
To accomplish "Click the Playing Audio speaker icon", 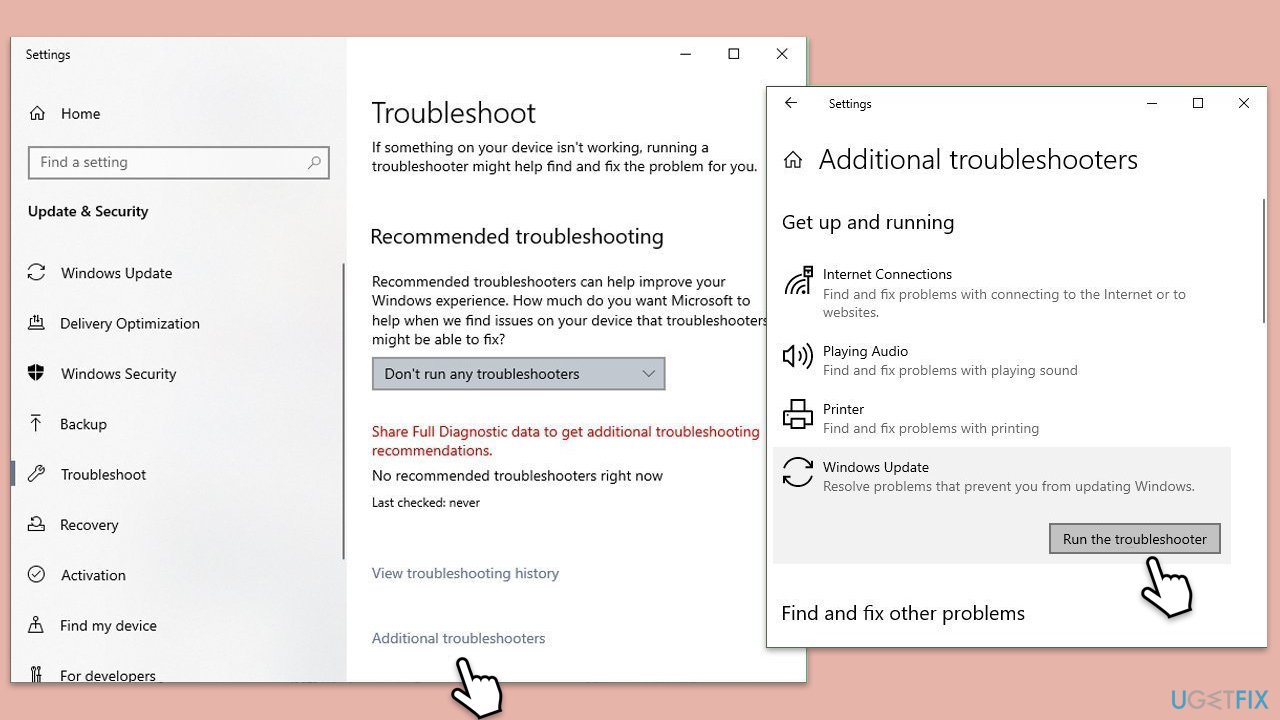I will click(x=798, y=355).
